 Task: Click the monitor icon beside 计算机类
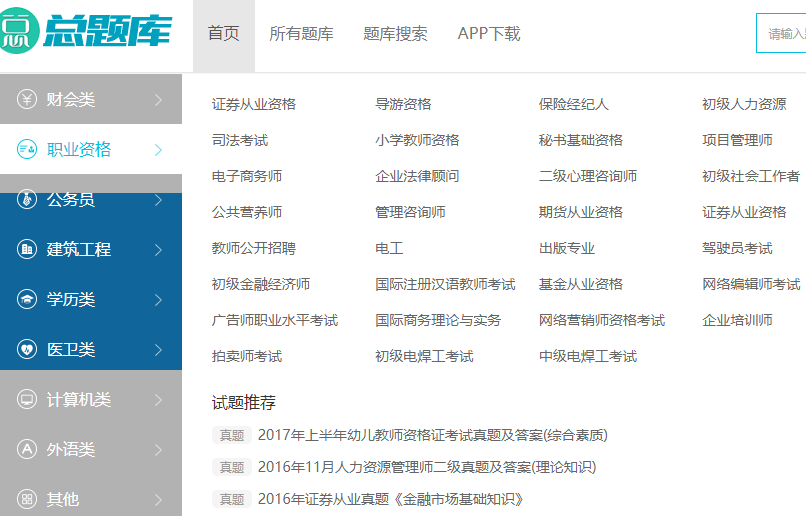(x=27, y=399)
